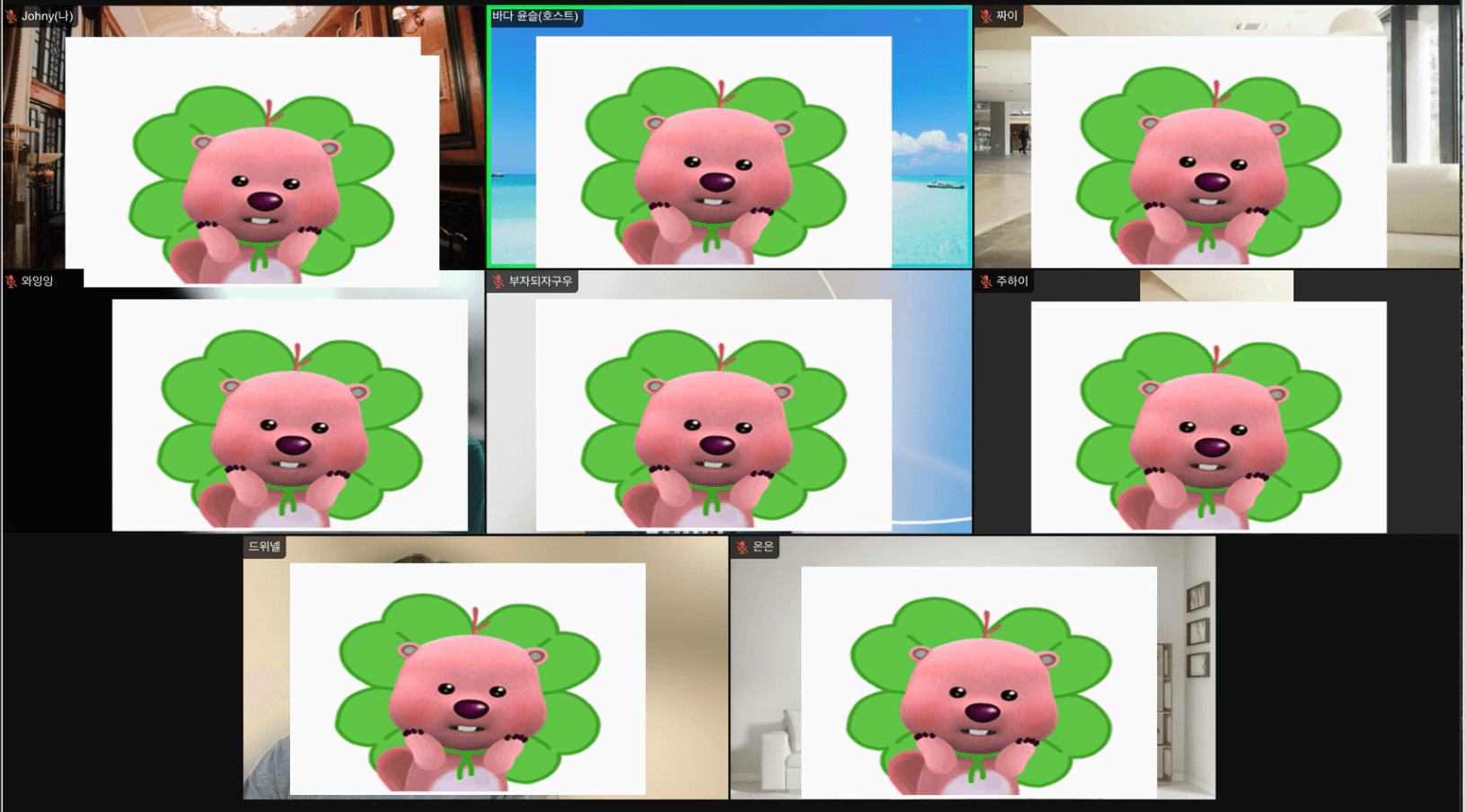This screenshot has width=1465, height=812.
Task: Click the name label "Johny(나)"
Action: pos(47,16)
